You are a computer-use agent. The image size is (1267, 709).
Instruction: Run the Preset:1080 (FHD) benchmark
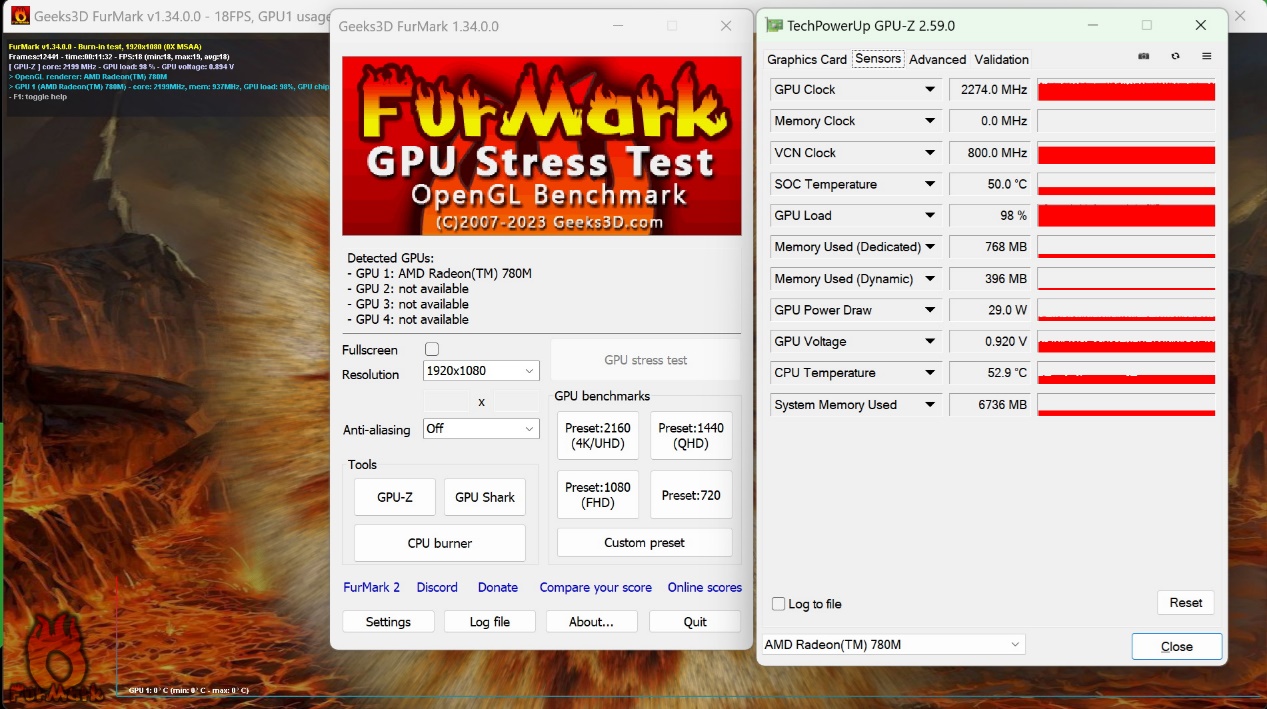[x=598, y=495]
